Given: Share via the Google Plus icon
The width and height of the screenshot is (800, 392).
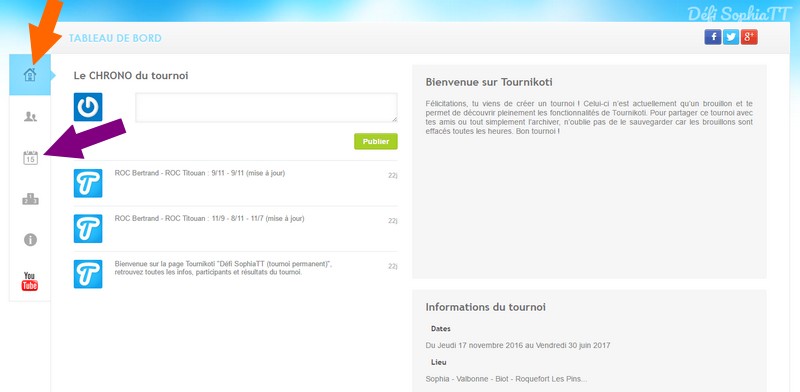Looking at the screenshot, I should [749, 37].
